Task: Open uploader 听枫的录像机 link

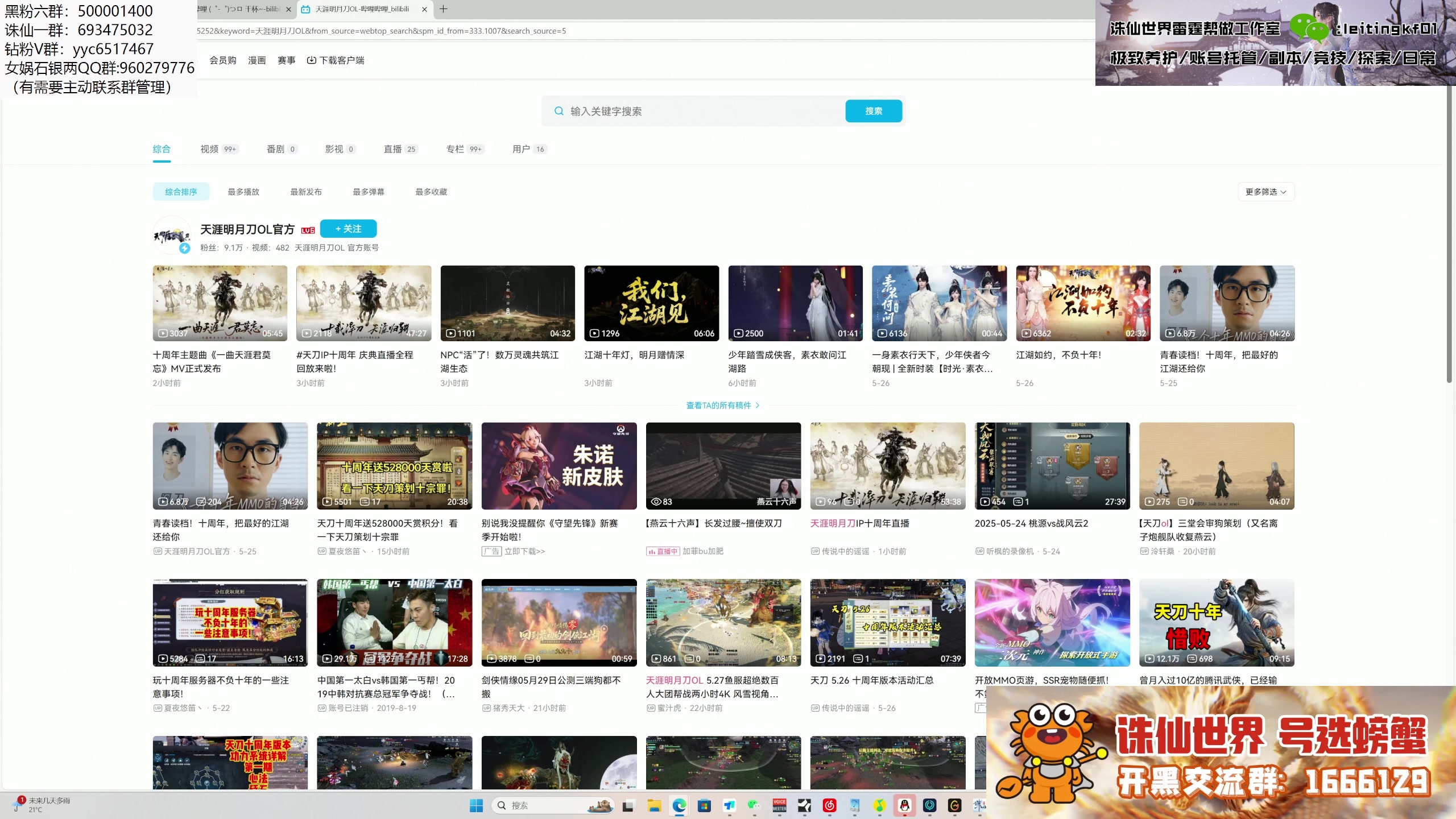Action: (1010, 552)
